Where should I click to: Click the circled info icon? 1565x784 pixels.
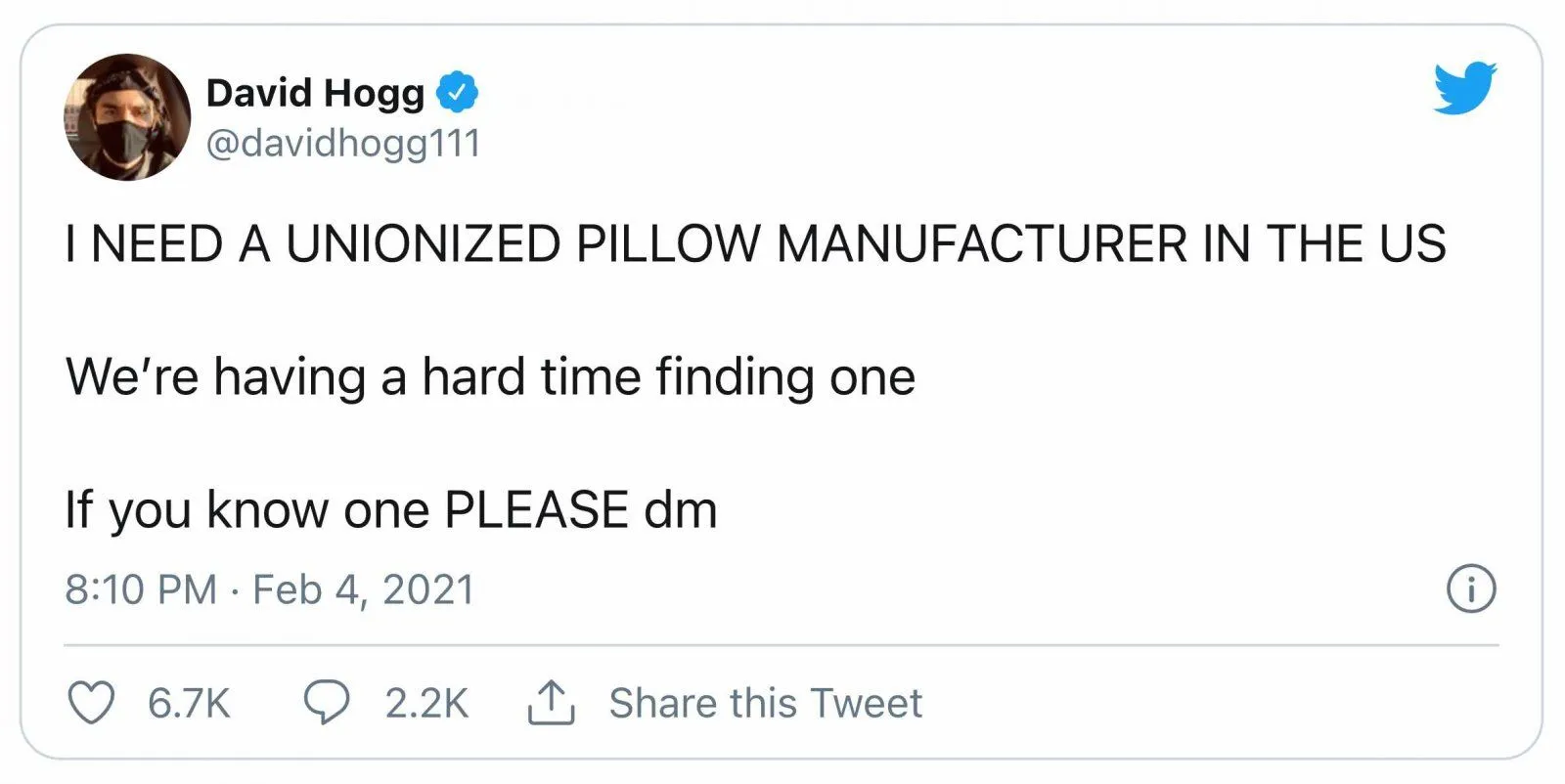click(x=1470, y=589)
